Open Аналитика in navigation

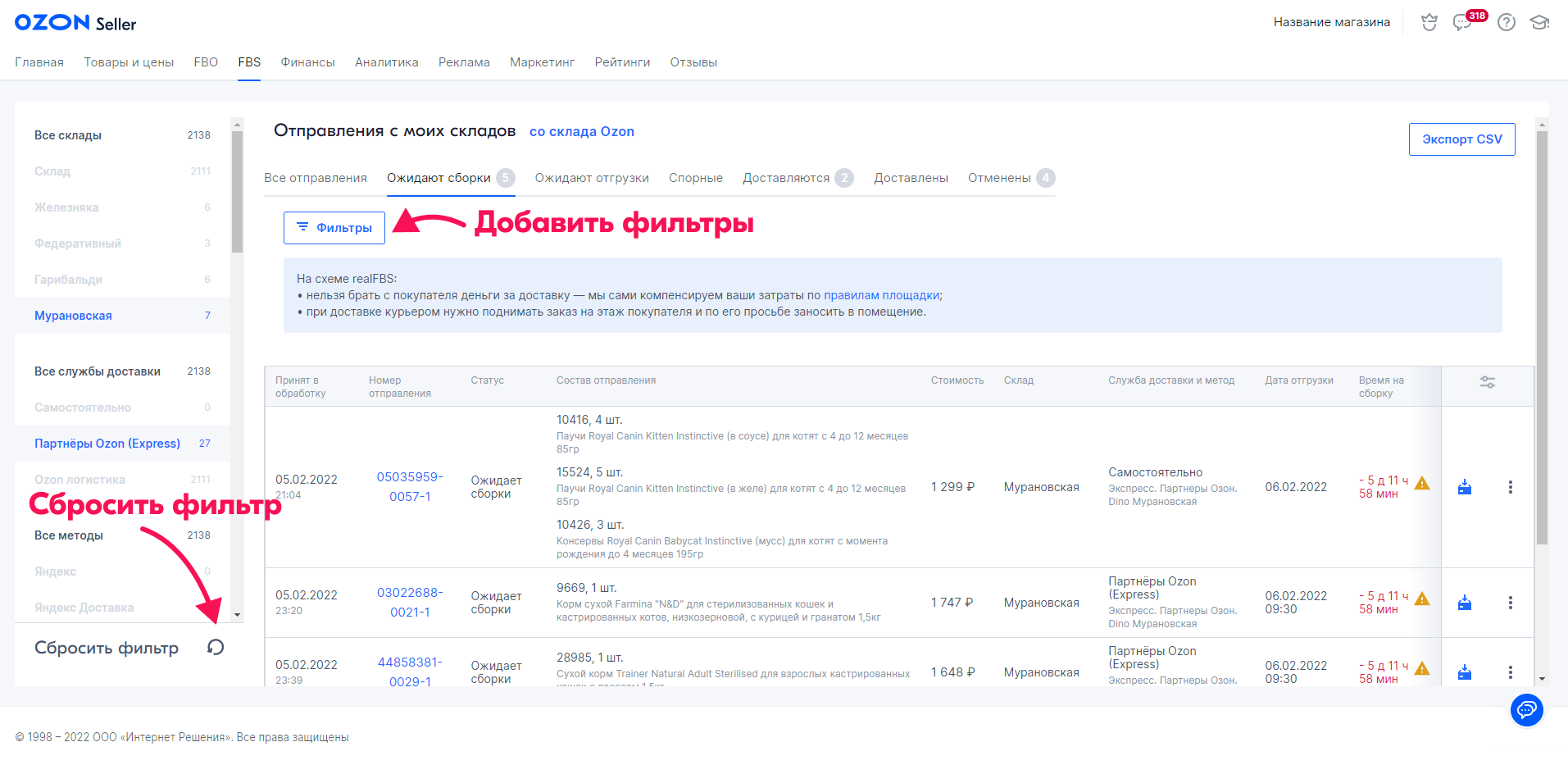point(387,62)
